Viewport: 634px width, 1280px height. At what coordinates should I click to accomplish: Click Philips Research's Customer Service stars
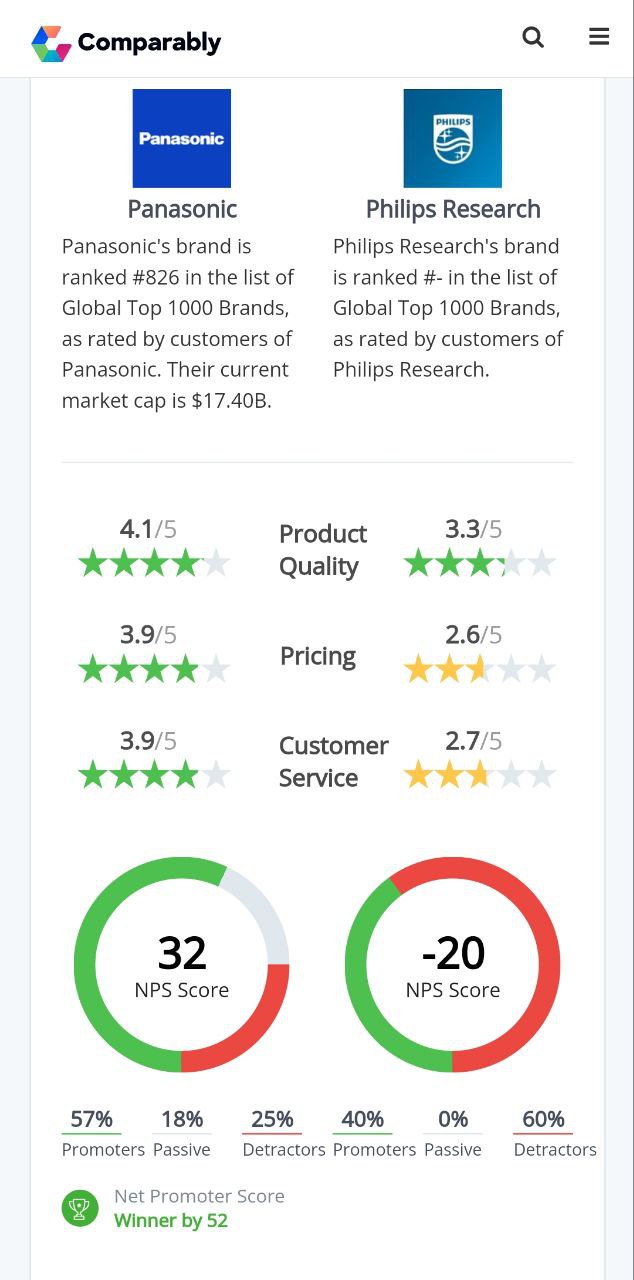tap(480, 775)
